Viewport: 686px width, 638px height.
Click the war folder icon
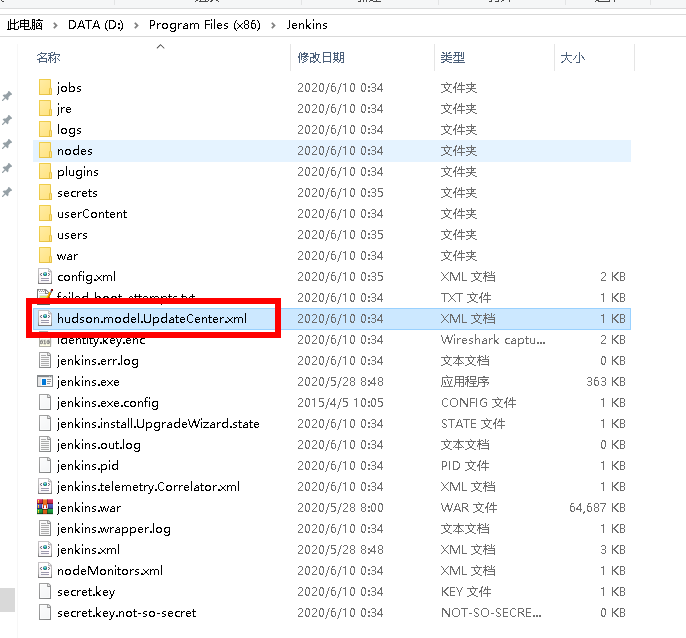tap(45, 255)
